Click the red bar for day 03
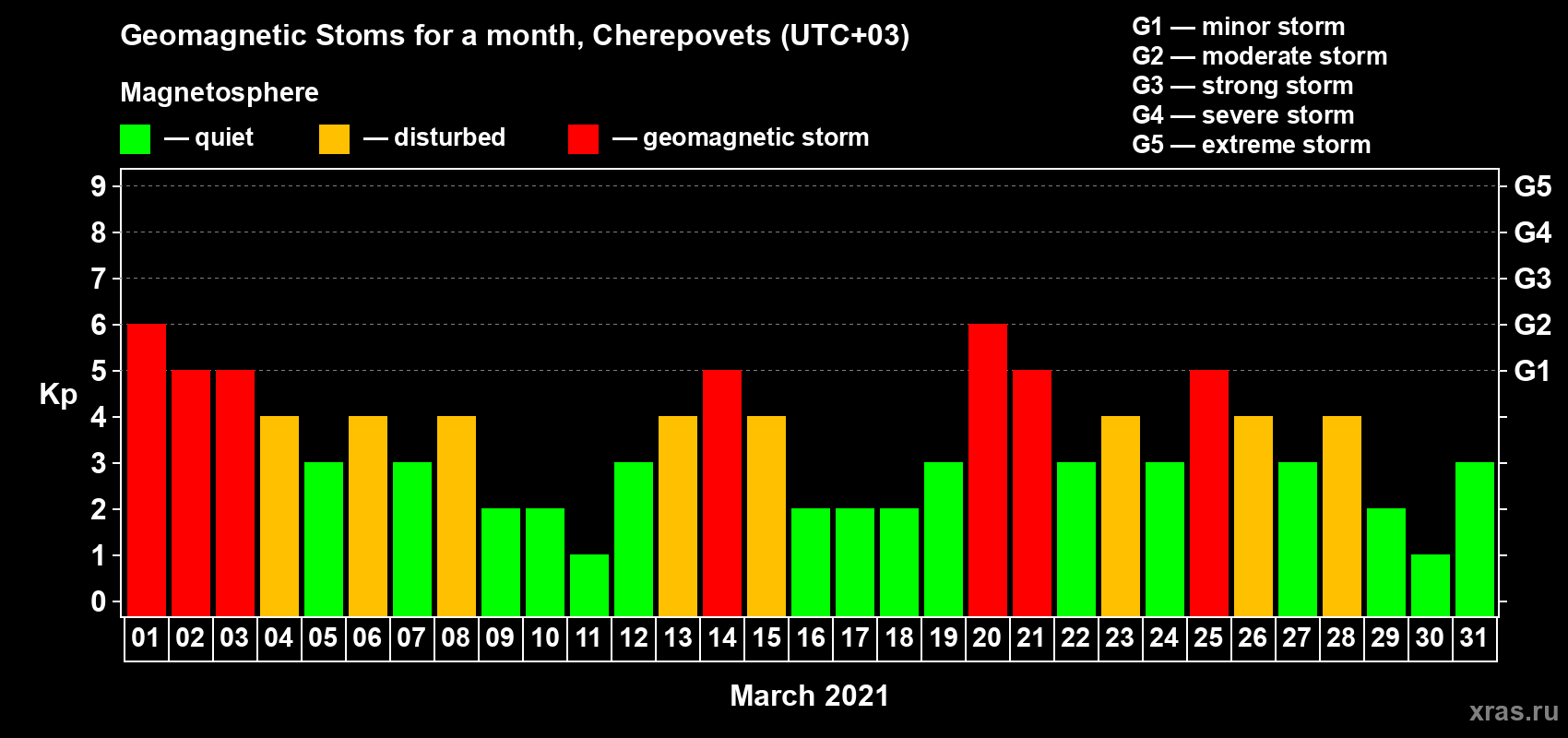The width and height of the screenshot is (1568, 738). (x=235, y=494)
